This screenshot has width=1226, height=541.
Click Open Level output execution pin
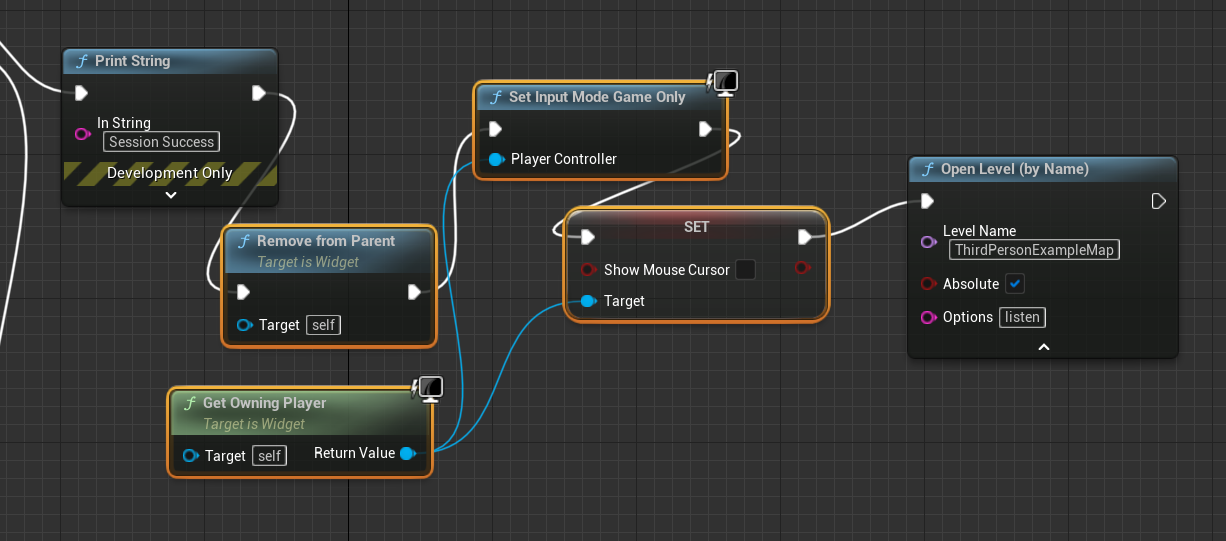click(1158, 201)
